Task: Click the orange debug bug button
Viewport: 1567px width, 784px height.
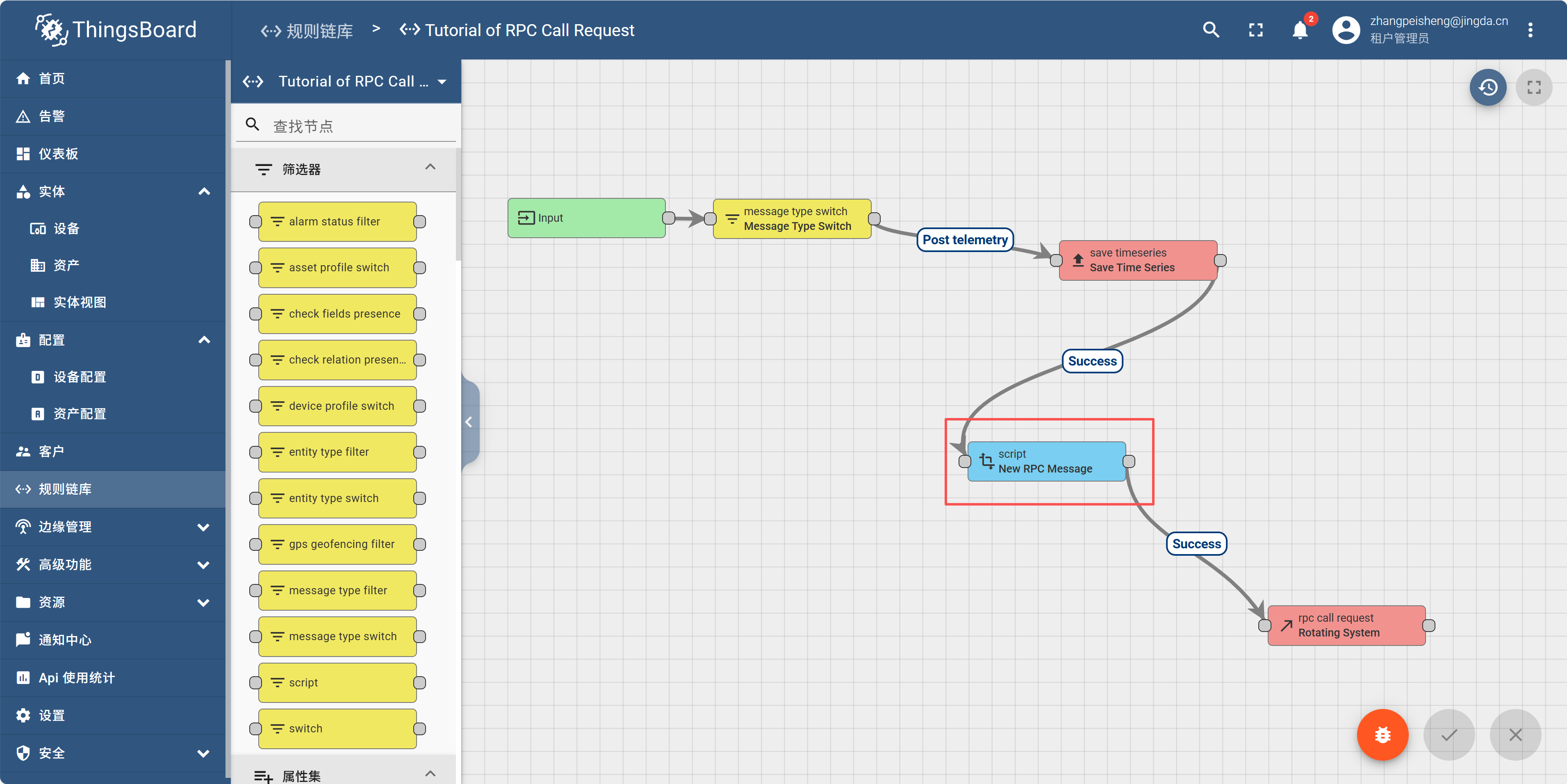Action: [x=1382, y=735]
